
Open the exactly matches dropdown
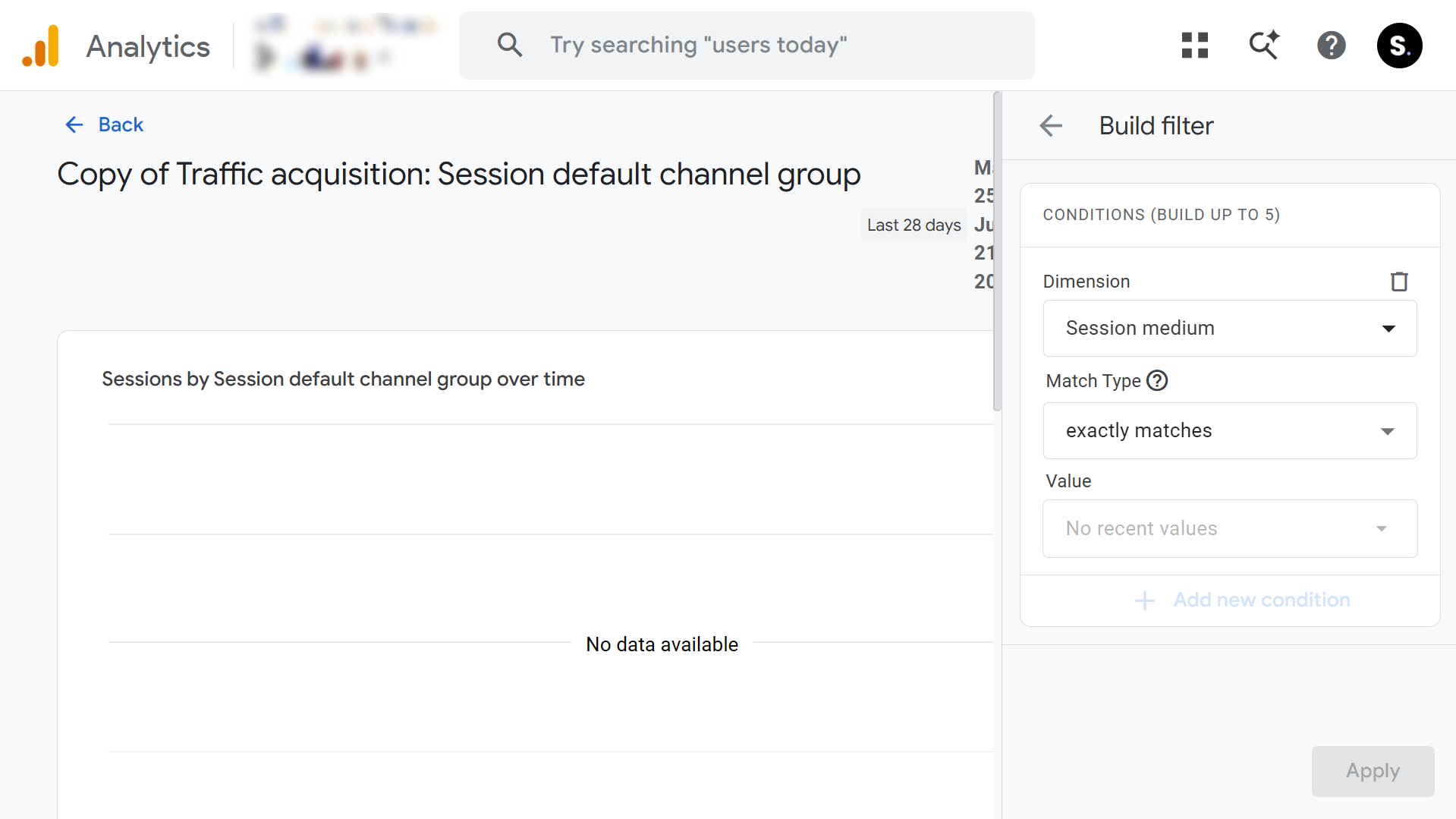point(1230,430)
